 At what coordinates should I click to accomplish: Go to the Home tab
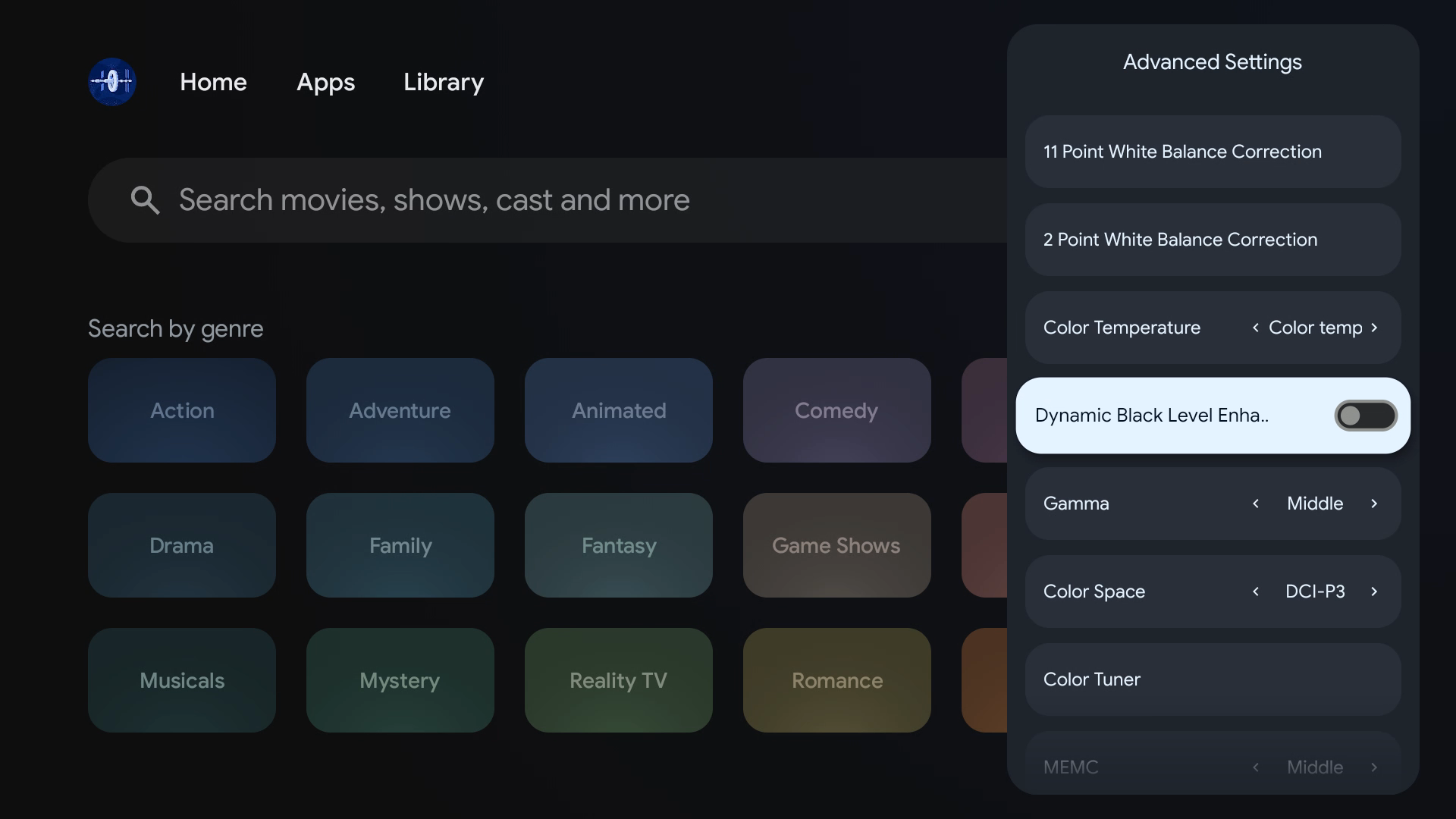pyautogui.click(x=213, y=82)
